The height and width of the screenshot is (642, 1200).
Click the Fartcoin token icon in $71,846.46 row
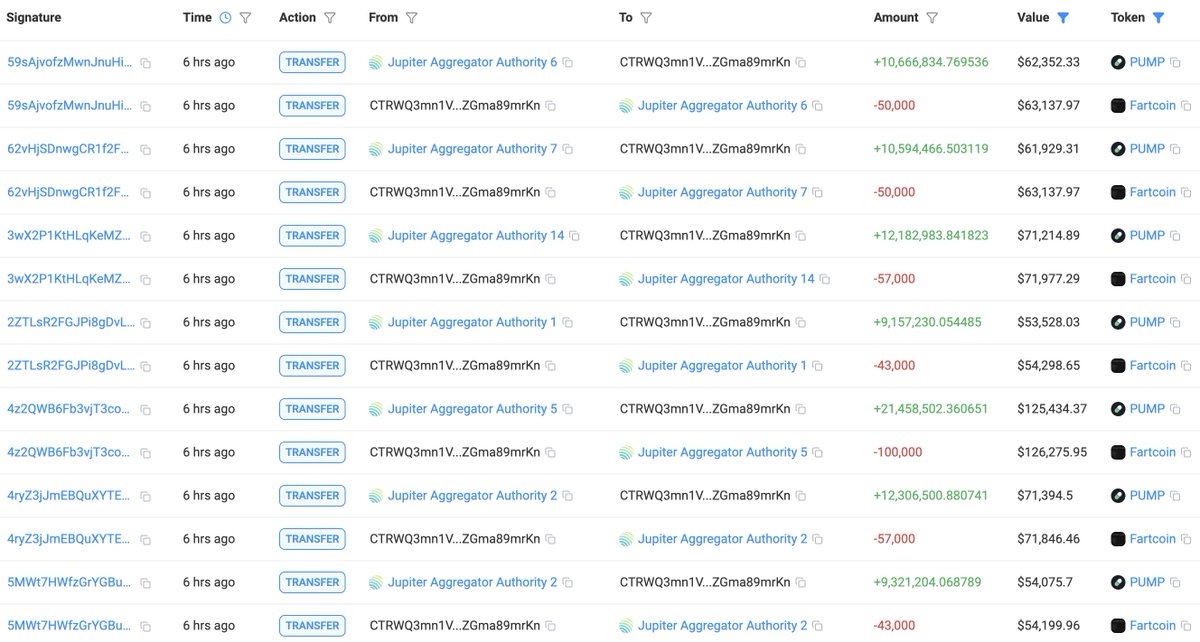(1118, 539)
